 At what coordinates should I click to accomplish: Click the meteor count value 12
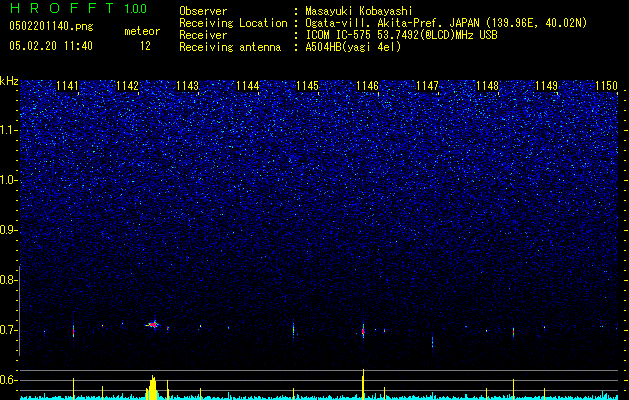(x=145, y=46)
